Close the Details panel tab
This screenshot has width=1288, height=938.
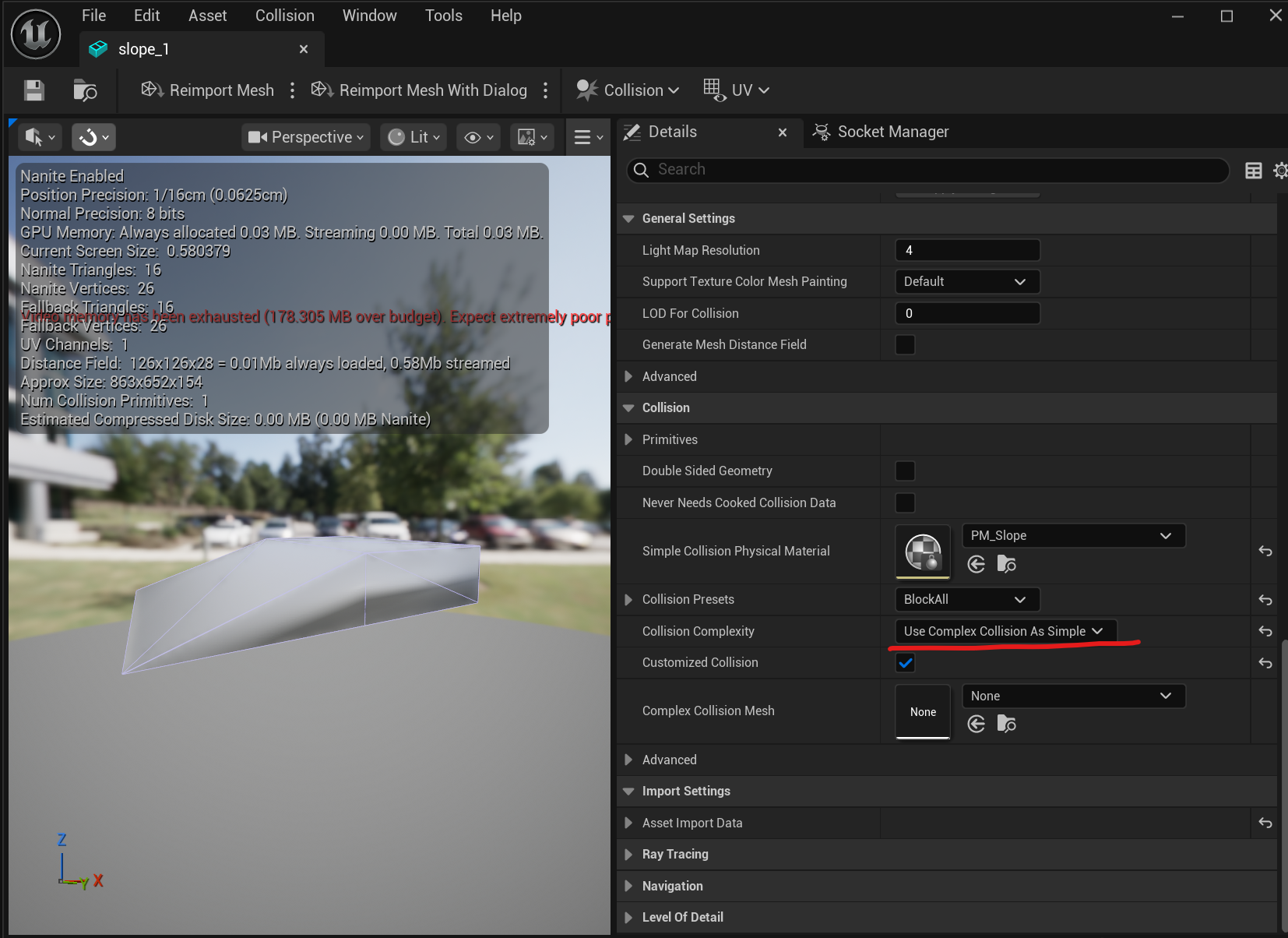coord(783,132)
